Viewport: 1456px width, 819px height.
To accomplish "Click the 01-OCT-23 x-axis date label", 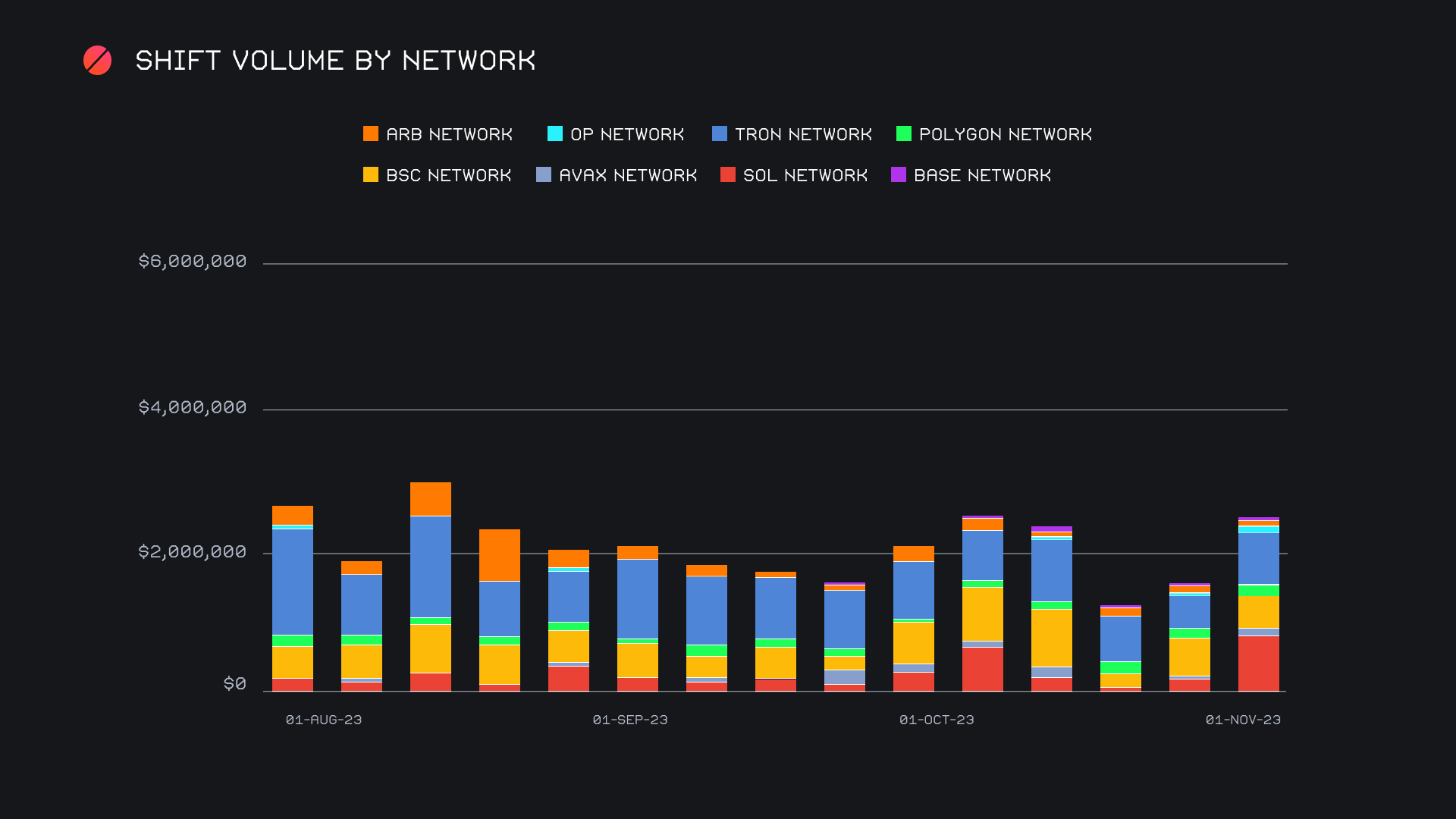I will point(937,720).
